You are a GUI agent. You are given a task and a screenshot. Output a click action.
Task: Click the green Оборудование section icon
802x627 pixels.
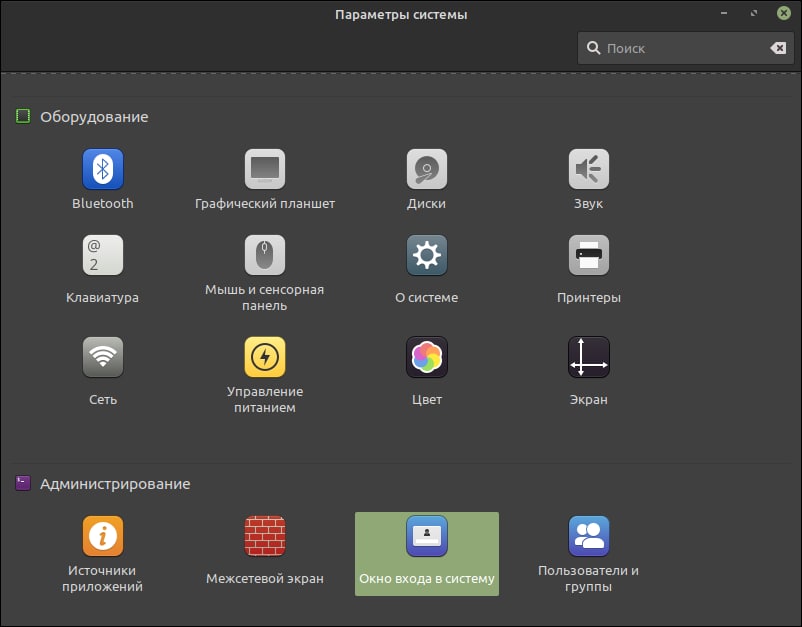pos(23,116)
